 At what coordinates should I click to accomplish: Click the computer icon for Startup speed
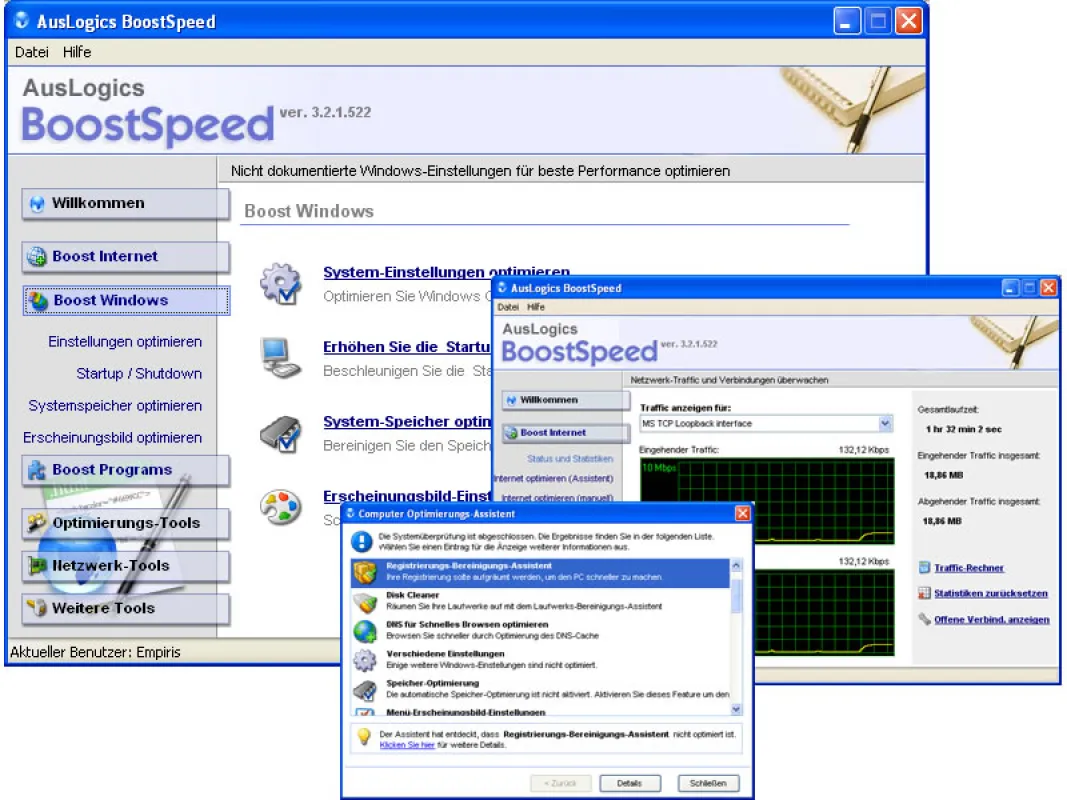(x=280, y=358)
